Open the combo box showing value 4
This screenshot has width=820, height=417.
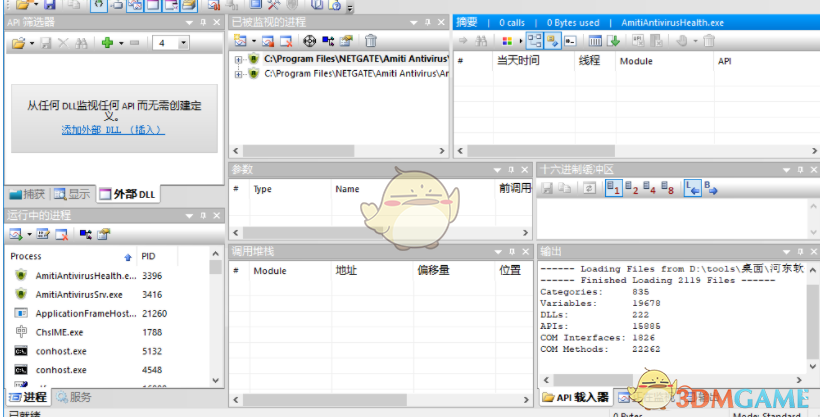(x=171, y=43)
